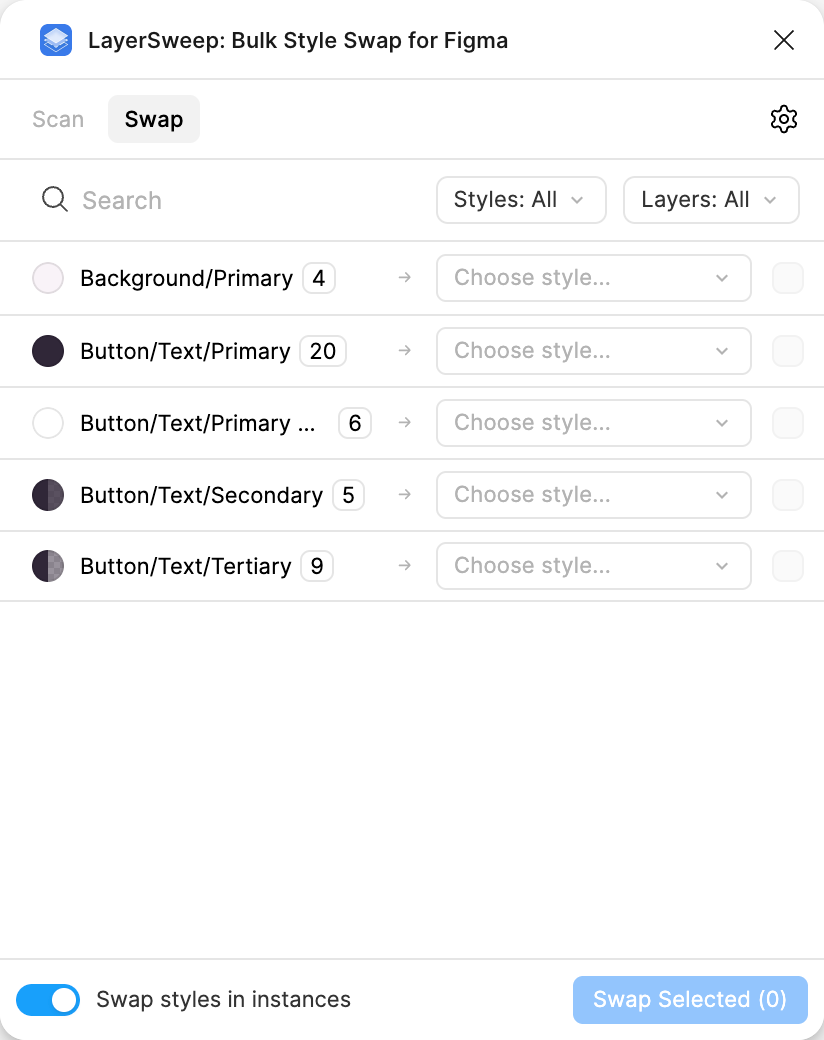Click the arrow icon next to Background/Primary
824x1040 pixels.
pos(404,278)
